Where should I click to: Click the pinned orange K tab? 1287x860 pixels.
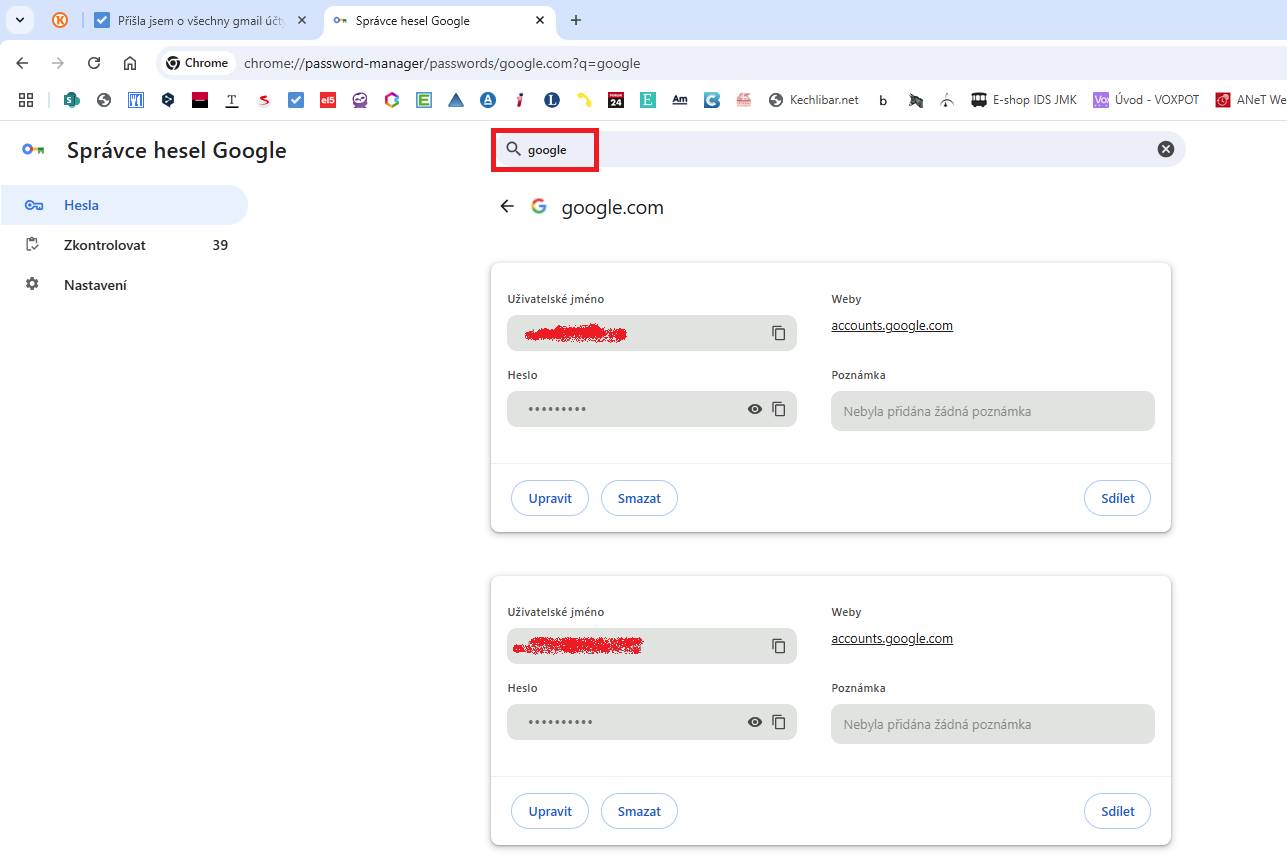click(60, 20)
